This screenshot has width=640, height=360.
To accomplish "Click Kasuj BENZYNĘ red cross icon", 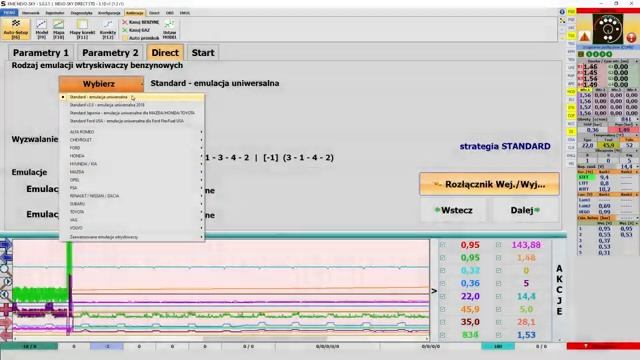I will click(x=125, y=22).
